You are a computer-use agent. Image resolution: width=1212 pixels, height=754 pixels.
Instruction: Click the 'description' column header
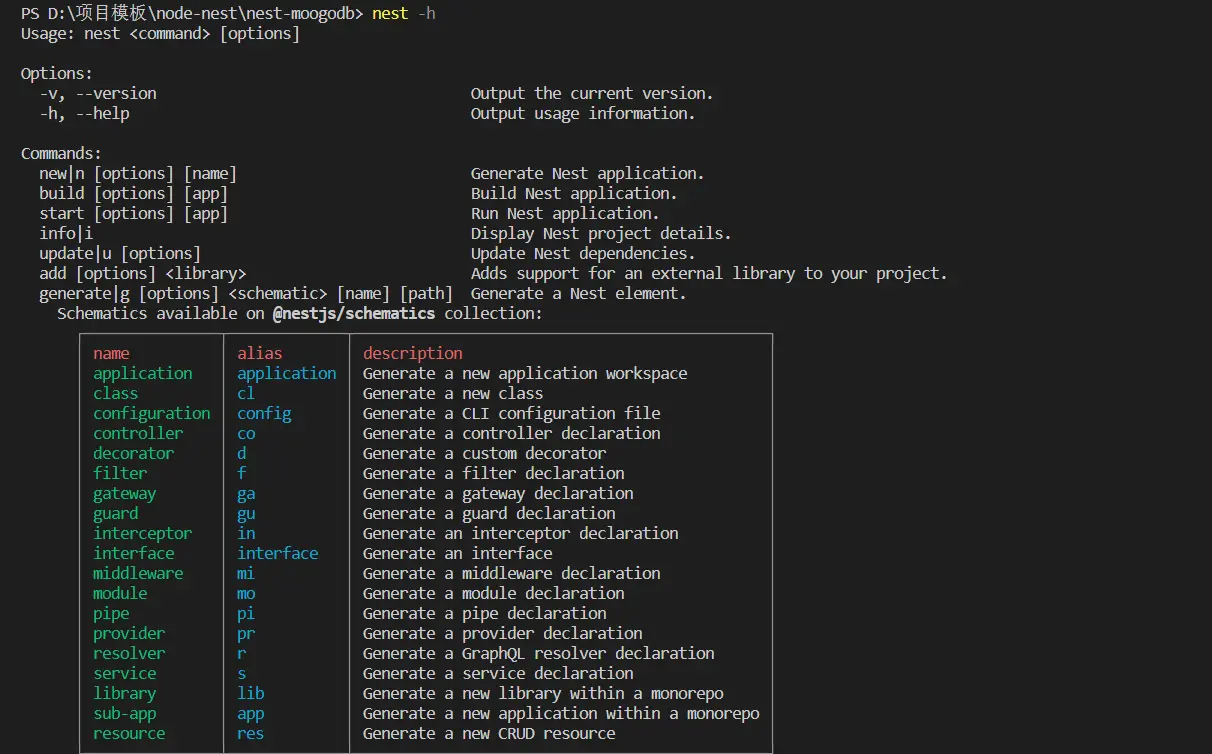(413, 353)
